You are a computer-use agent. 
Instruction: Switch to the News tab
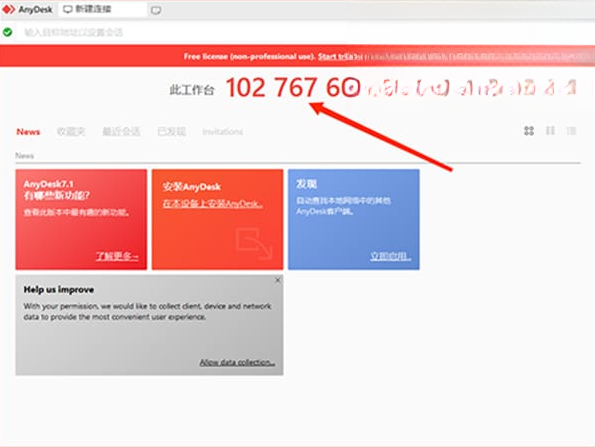(28, 132)
